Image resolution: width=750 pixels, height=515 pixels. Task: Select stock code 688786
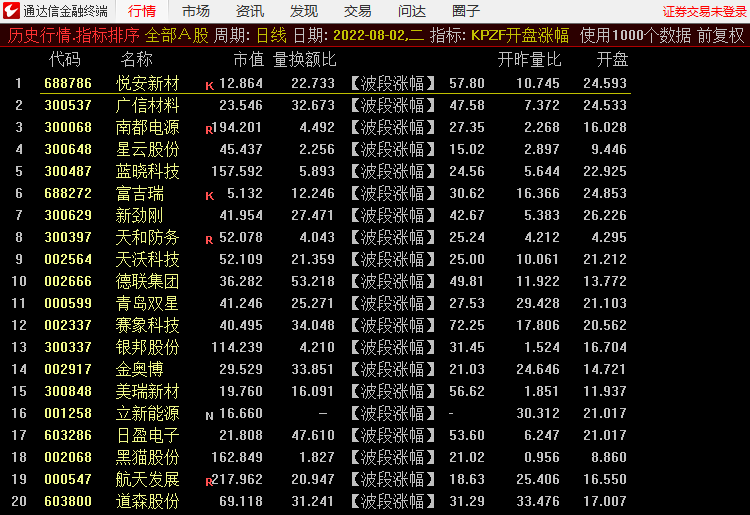pos(68,83)
